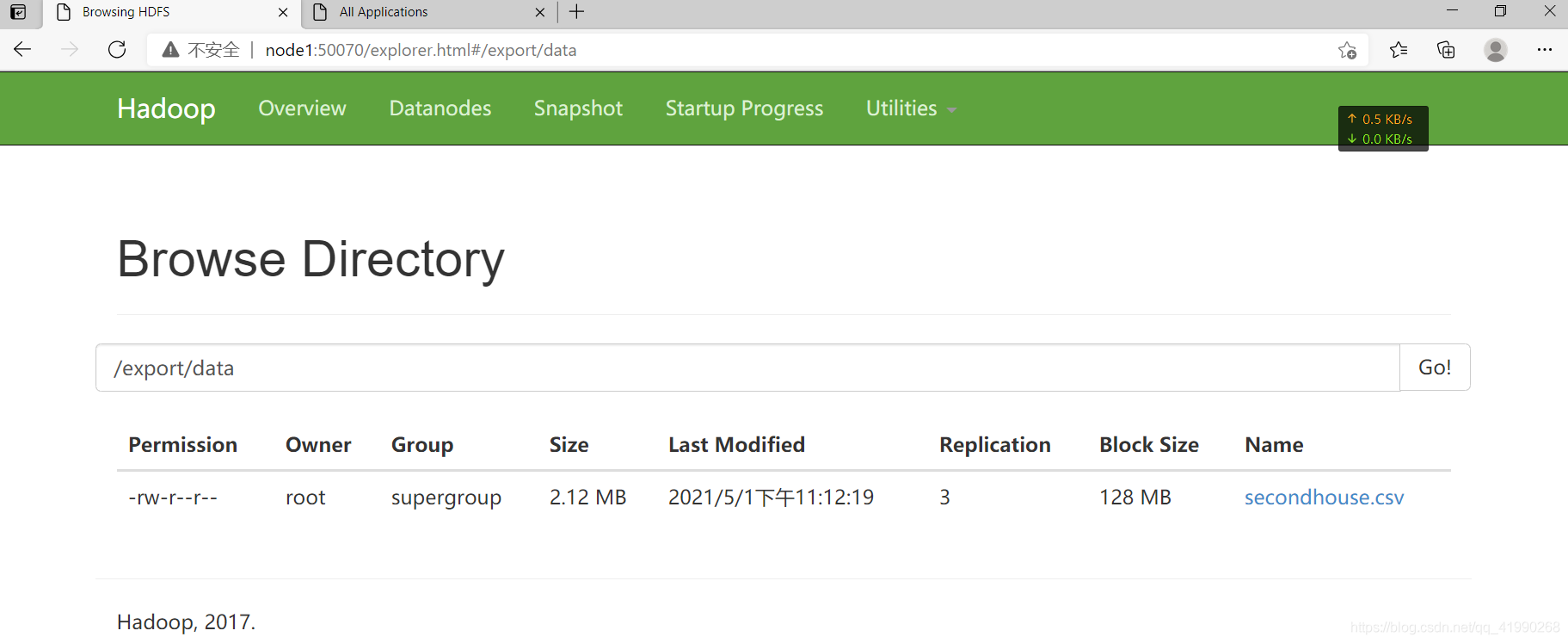Open the favorites list icon
Screen dimensions: 1568x643
pyautogui.click(x=1399, y=50)
